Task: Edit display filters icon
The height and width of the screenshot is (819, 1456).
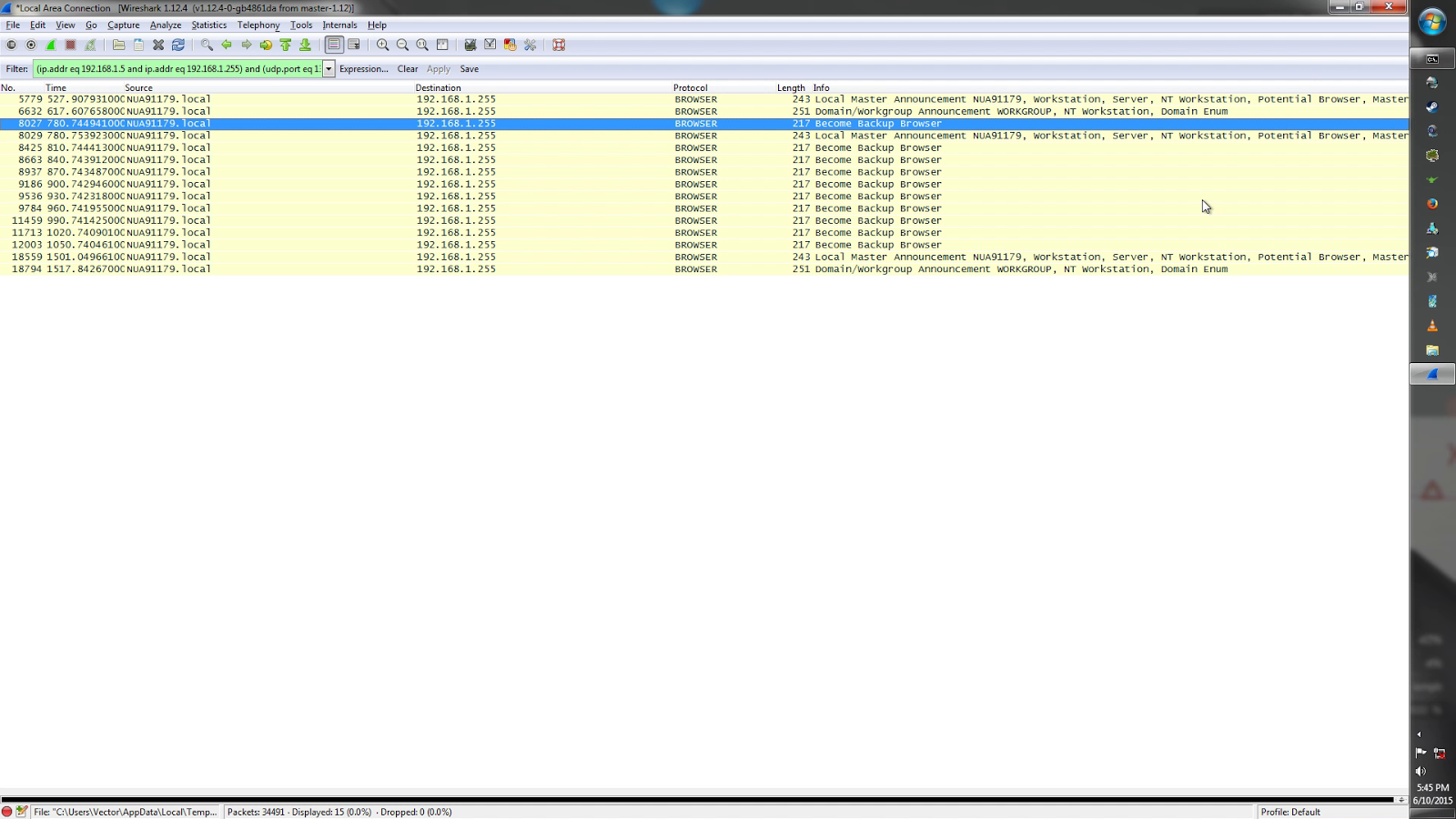Action: pyautogui.click(x=490, y=45)
